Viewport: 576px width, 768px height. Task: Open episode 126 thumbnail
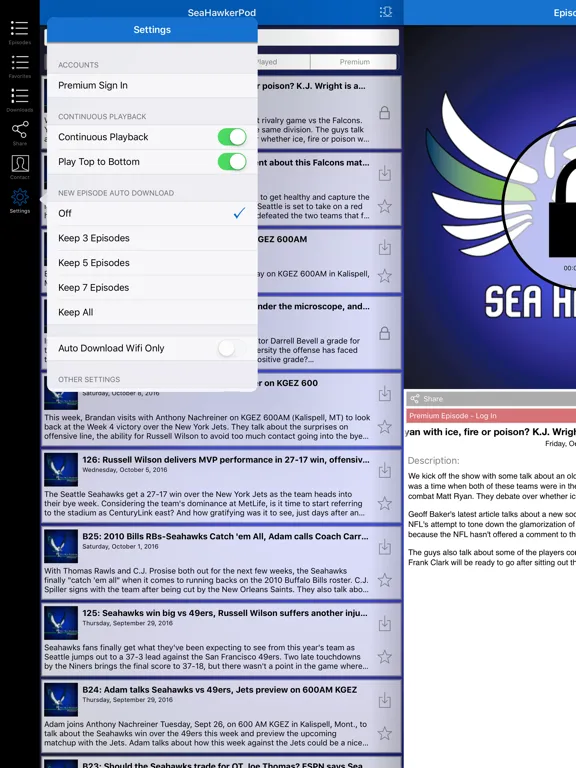pyautogui.click(x=61, y=470)
